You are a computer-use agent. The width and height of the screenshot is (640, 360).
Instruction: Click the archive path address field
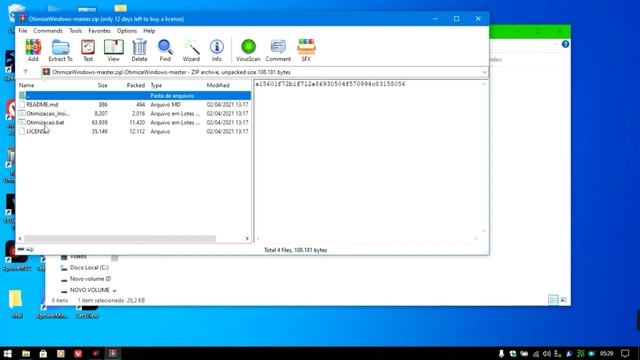tap(264, 72)
